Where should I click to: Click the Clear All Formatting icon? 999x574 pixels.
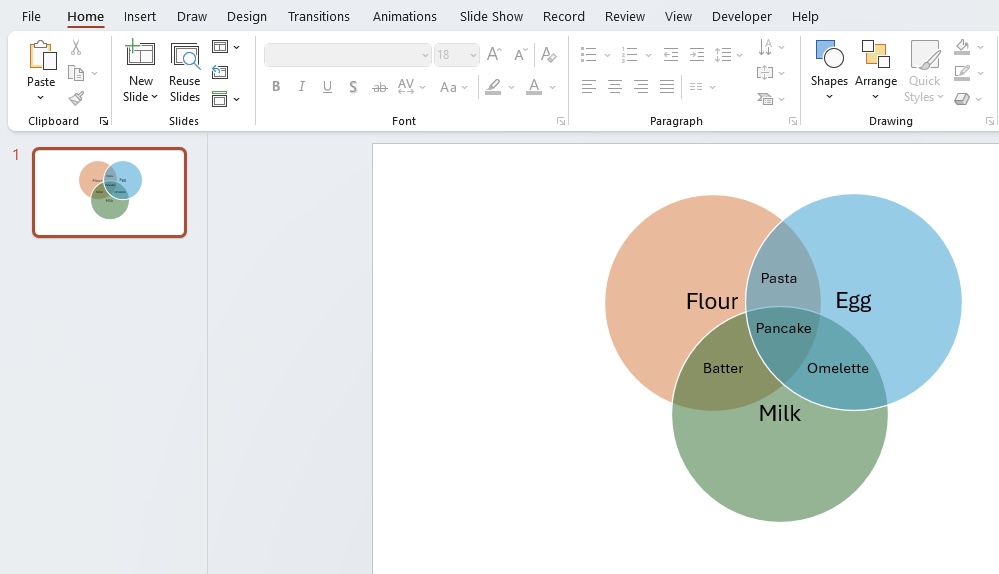click(x=549, y=55)
